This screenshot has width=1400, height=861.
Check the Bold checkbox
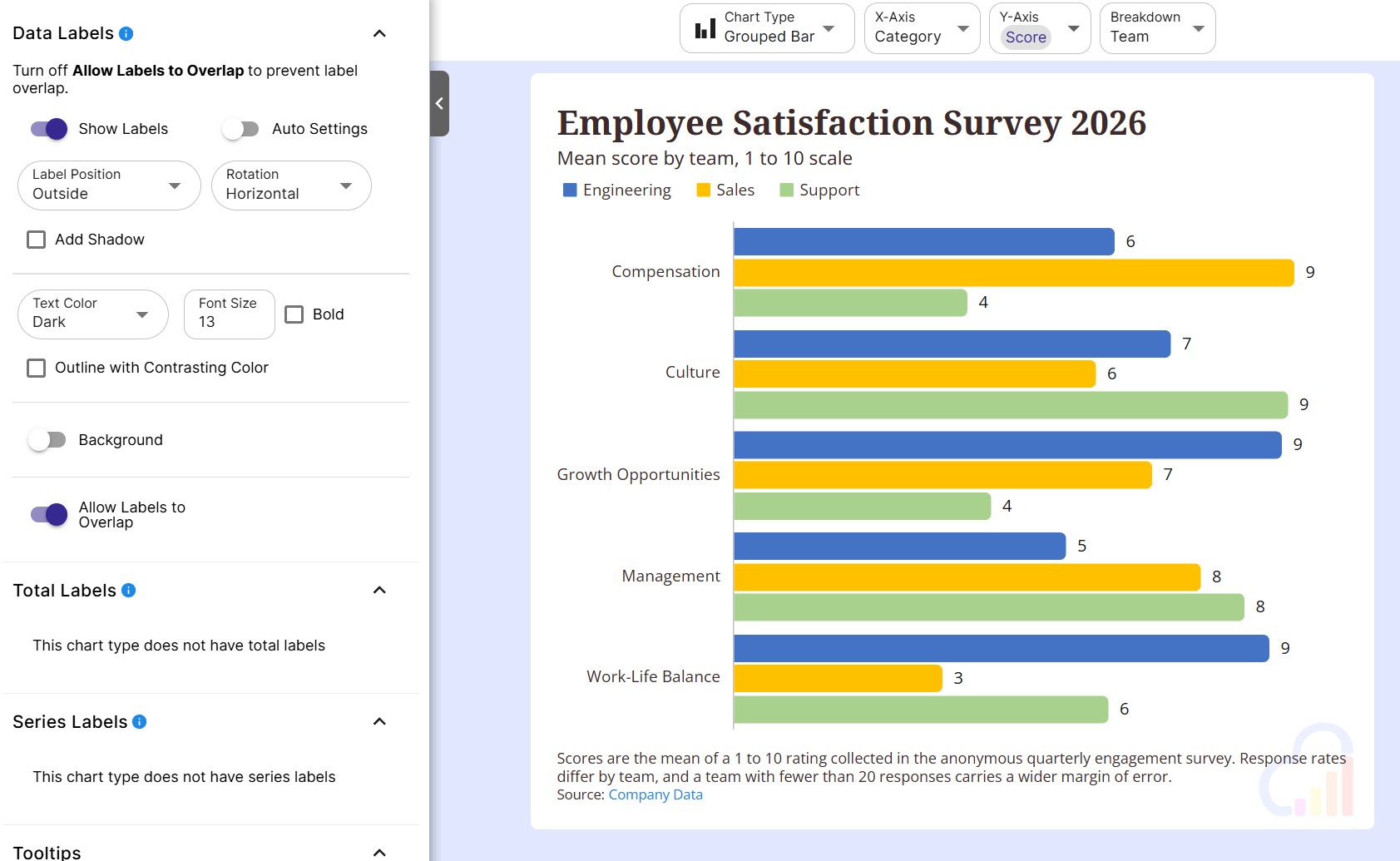(x=294, y=314)
